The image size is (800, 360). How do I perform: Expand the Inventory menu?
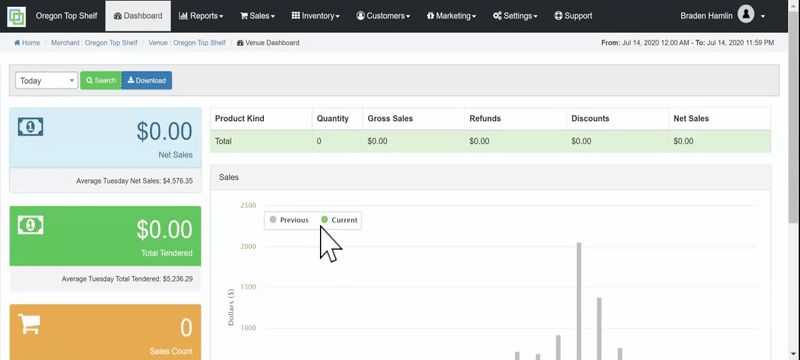(315, 16)
